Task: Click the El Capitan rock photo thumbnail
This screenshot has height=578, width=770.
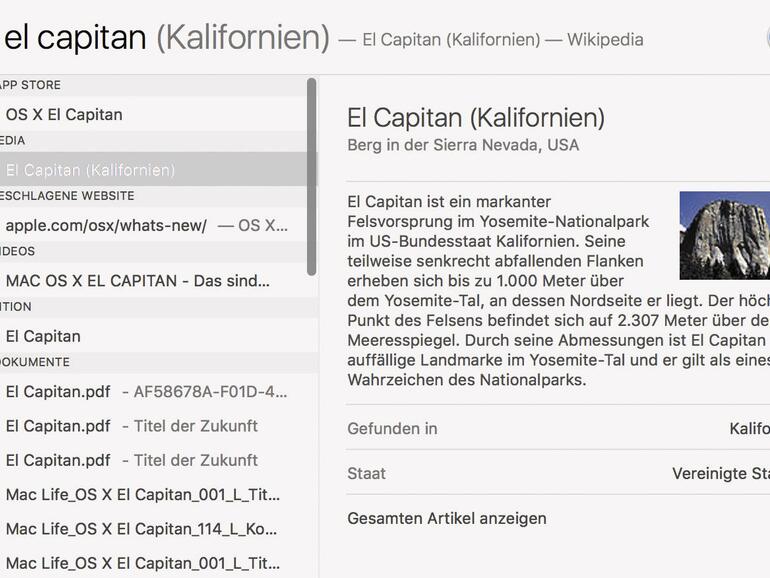Action: (724, 235)
